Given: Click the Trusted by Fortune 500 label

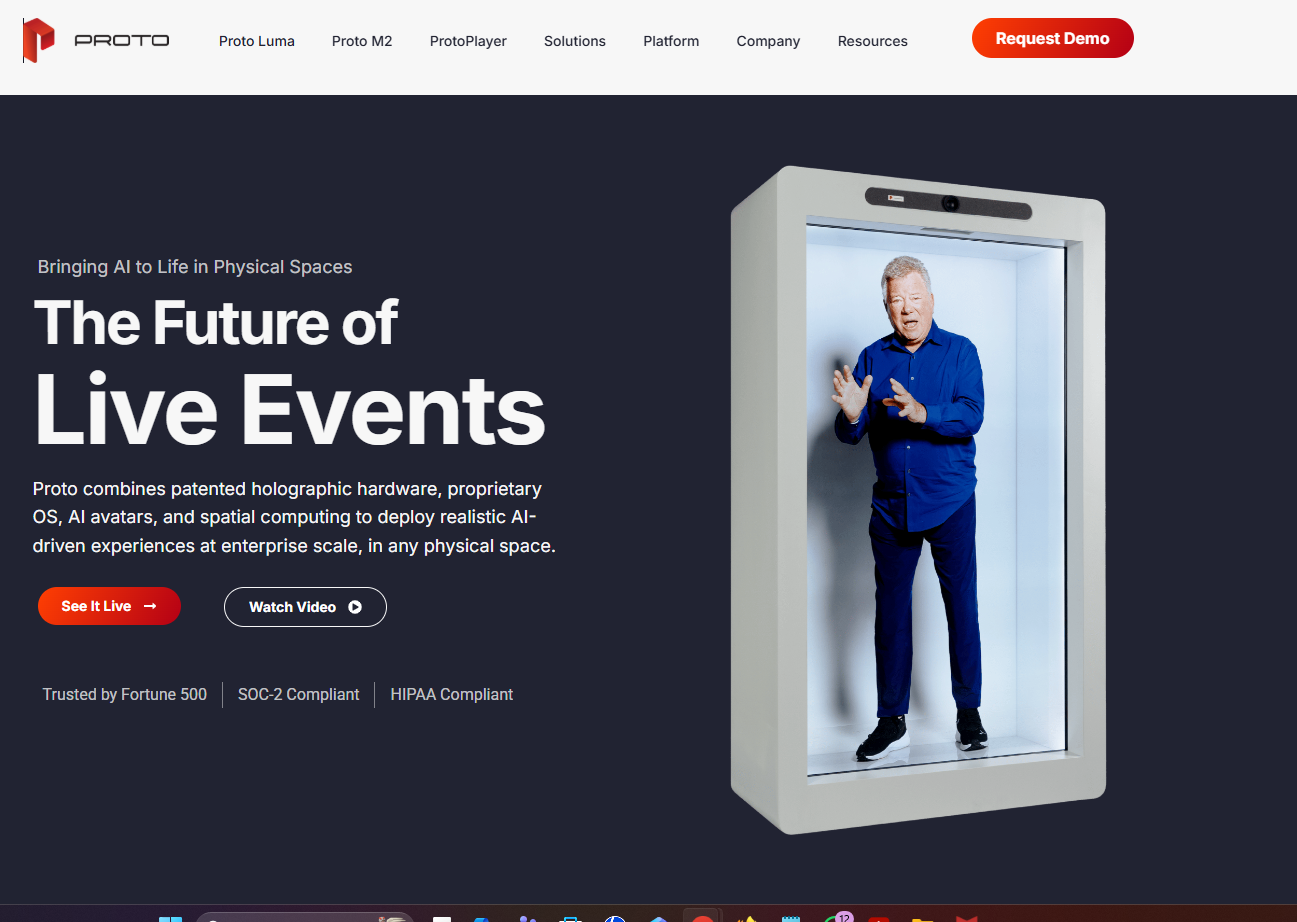Looking at the screenshot, I should pyautogui.click(x=125, y=694).
